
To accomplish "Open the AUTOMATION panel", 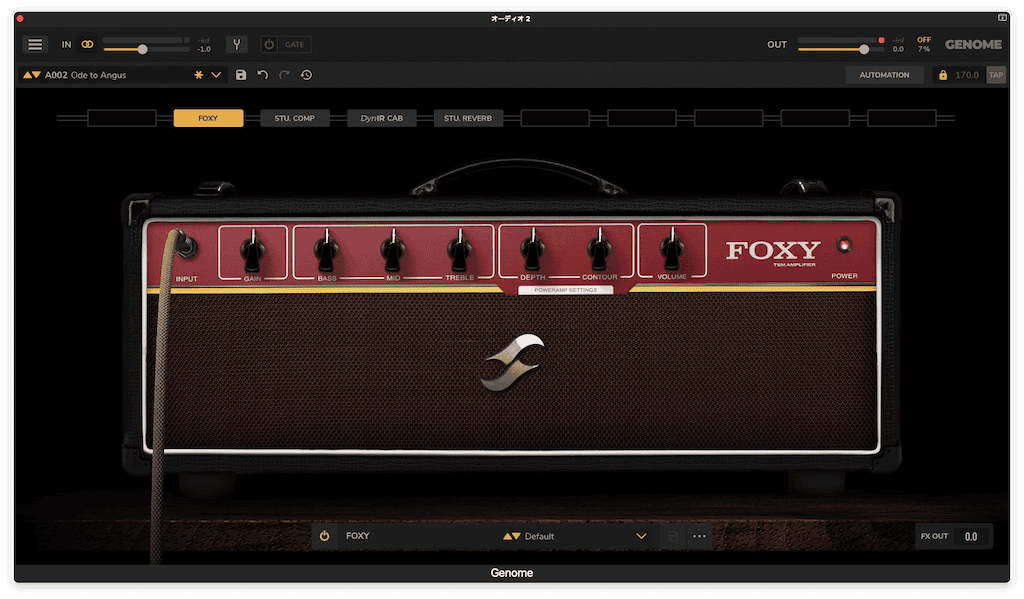I will point(884,75).
